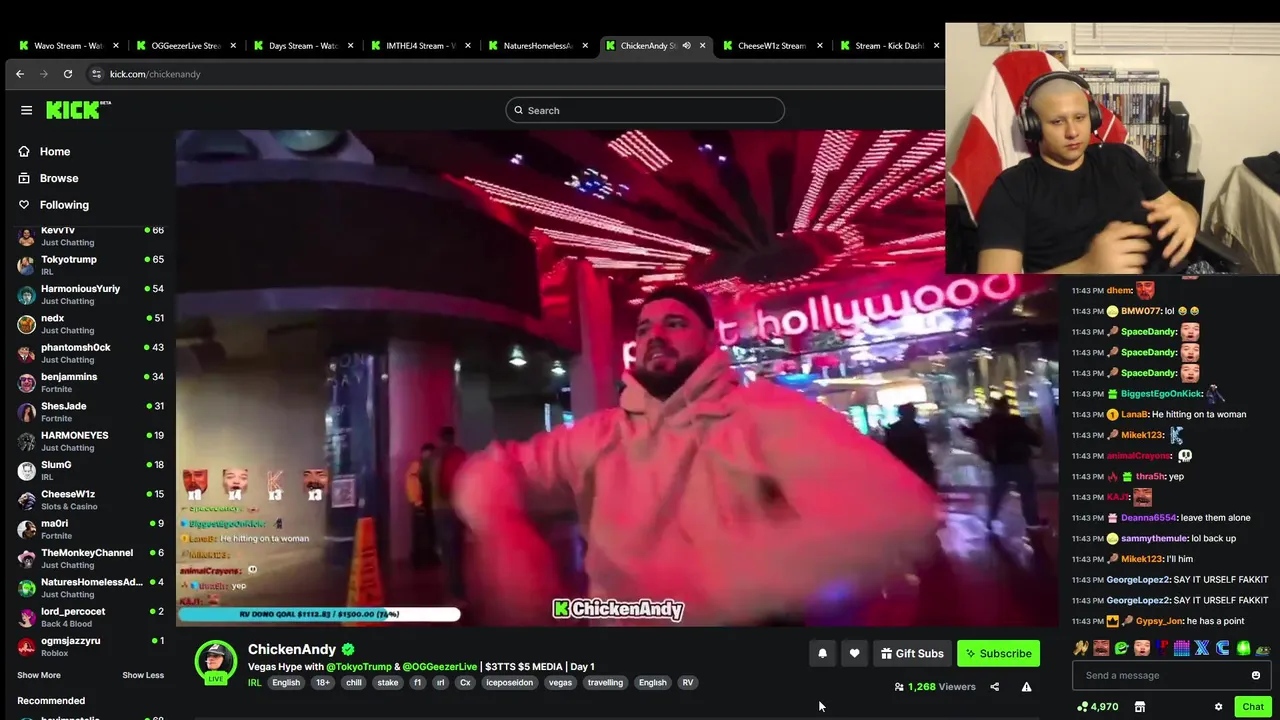1280x720 pixels.
Task: Open KevvTv channel in the sidebar
Action: pyautogui.click(x=90, y=236)
